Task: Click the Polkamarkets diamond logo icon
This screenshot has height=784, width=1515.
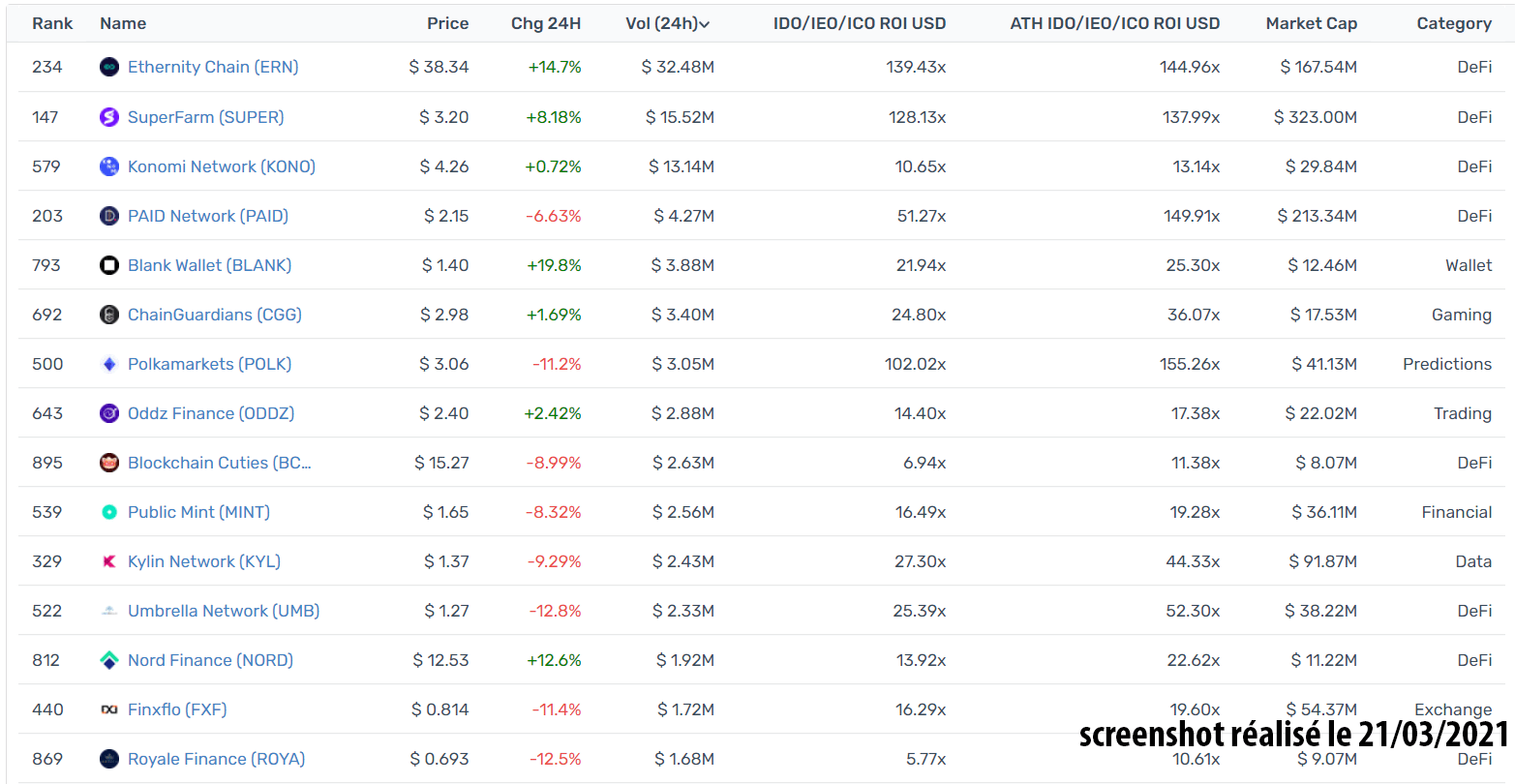Action: (x=109, y=364)
